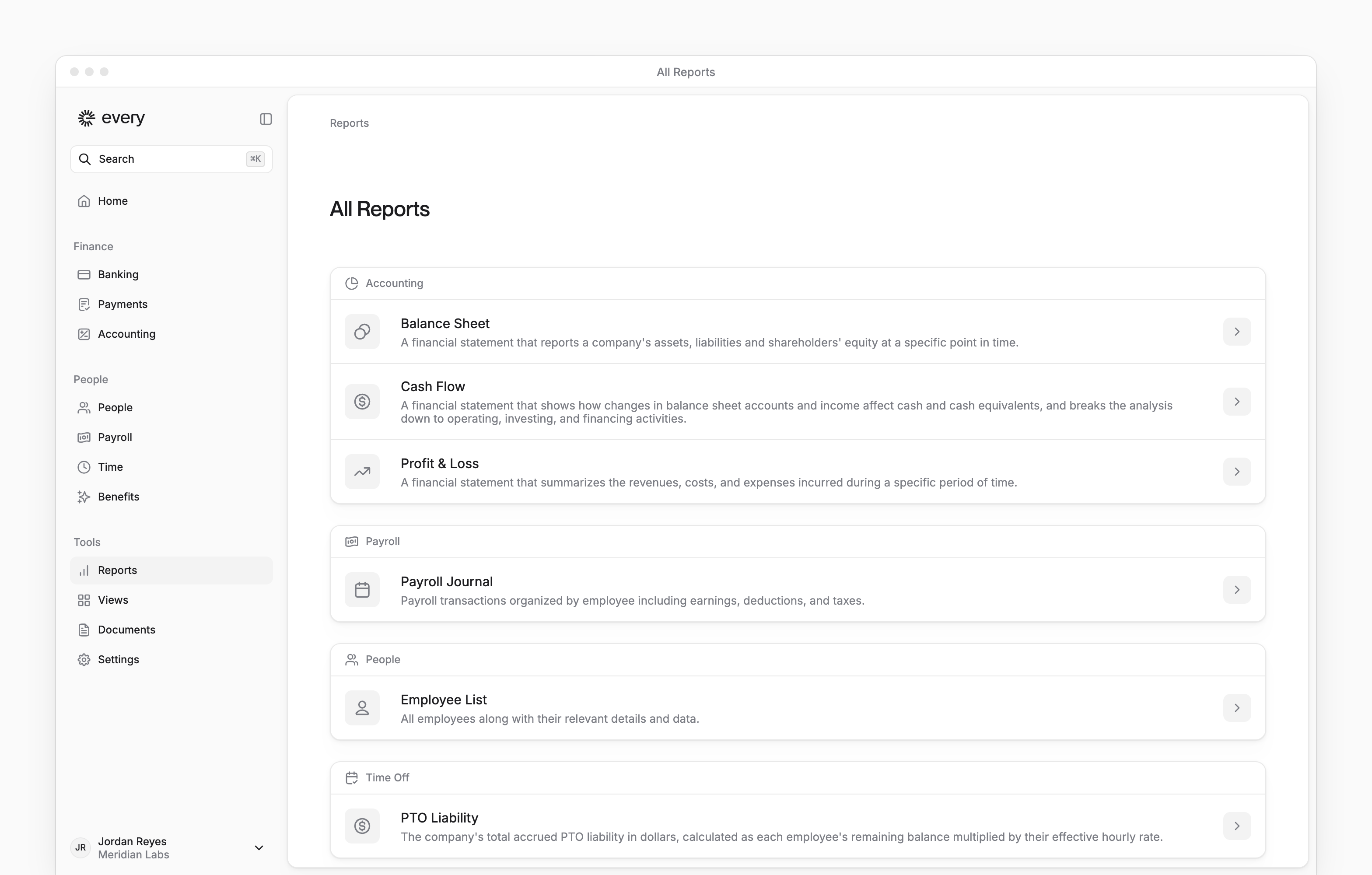This screenshot has height=875, width=1372.
Task: Open Payments in the sidebar
Action: (171, 304)
